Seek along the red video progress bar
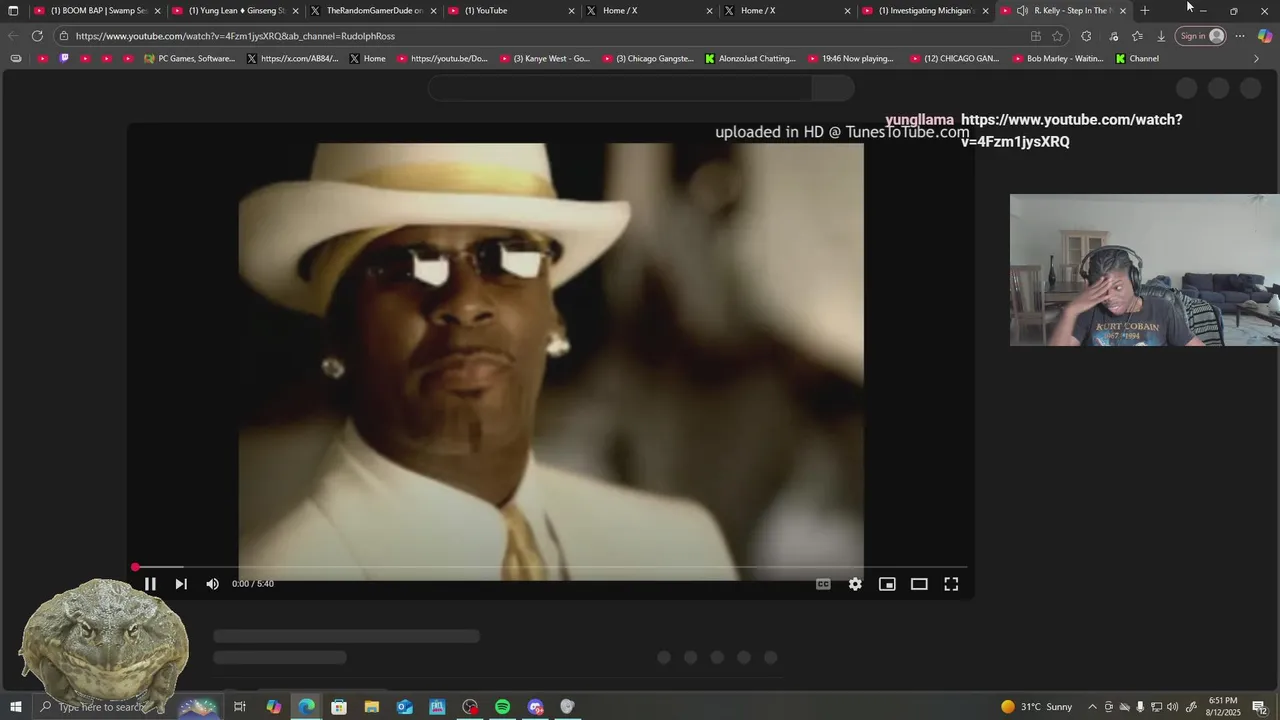 pos(550,567)
